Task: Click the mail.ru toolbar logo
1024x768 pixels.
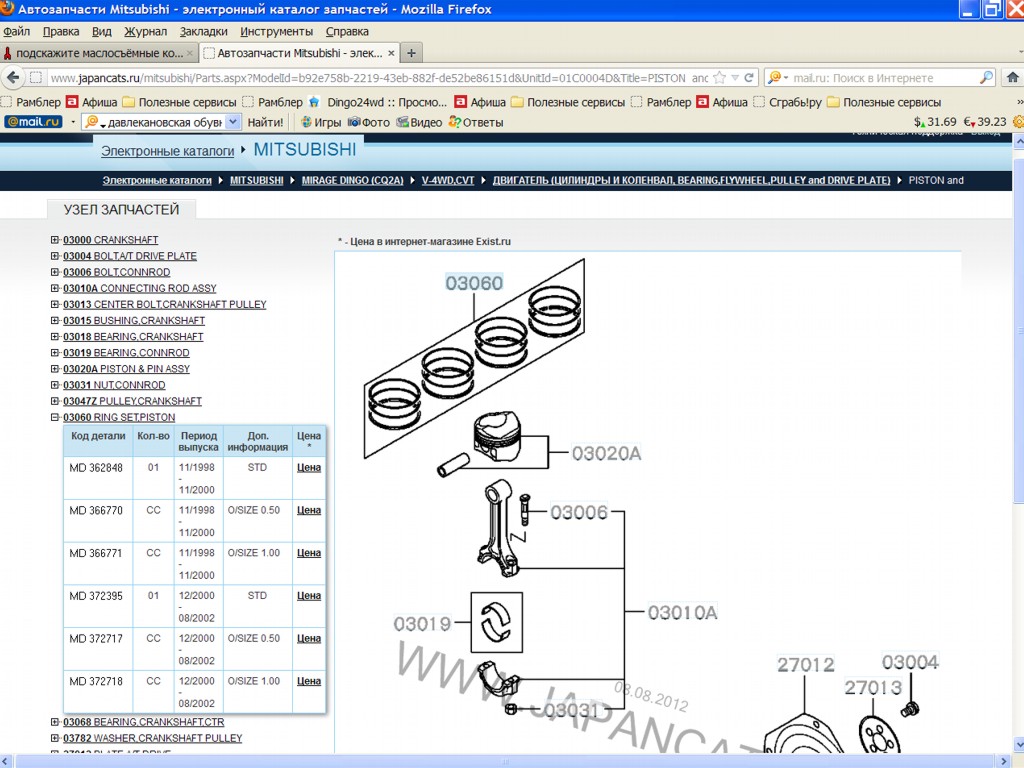Action: pyautogui.click(x=33, y=122)
